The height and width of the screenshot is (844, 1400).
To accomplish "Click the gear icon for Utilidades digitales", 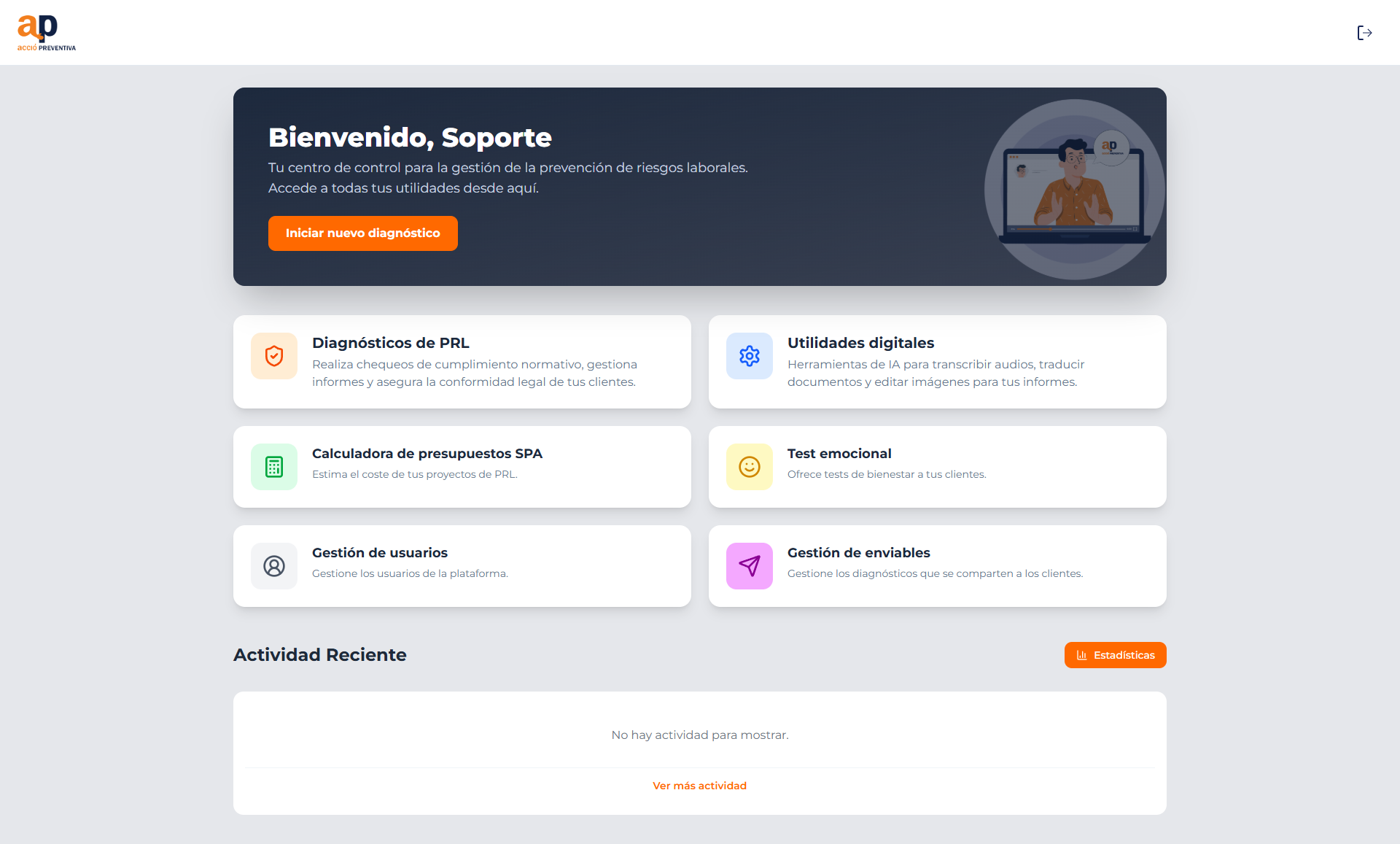I will [x=750, y=356].
